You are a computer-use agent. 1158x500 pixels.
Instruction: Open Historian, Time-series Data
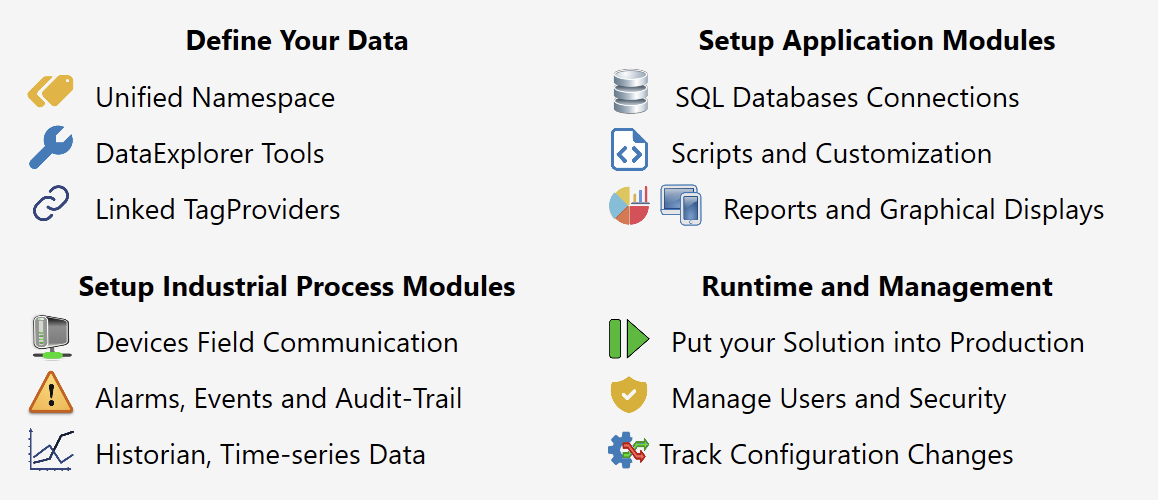(x=260, y=455)
